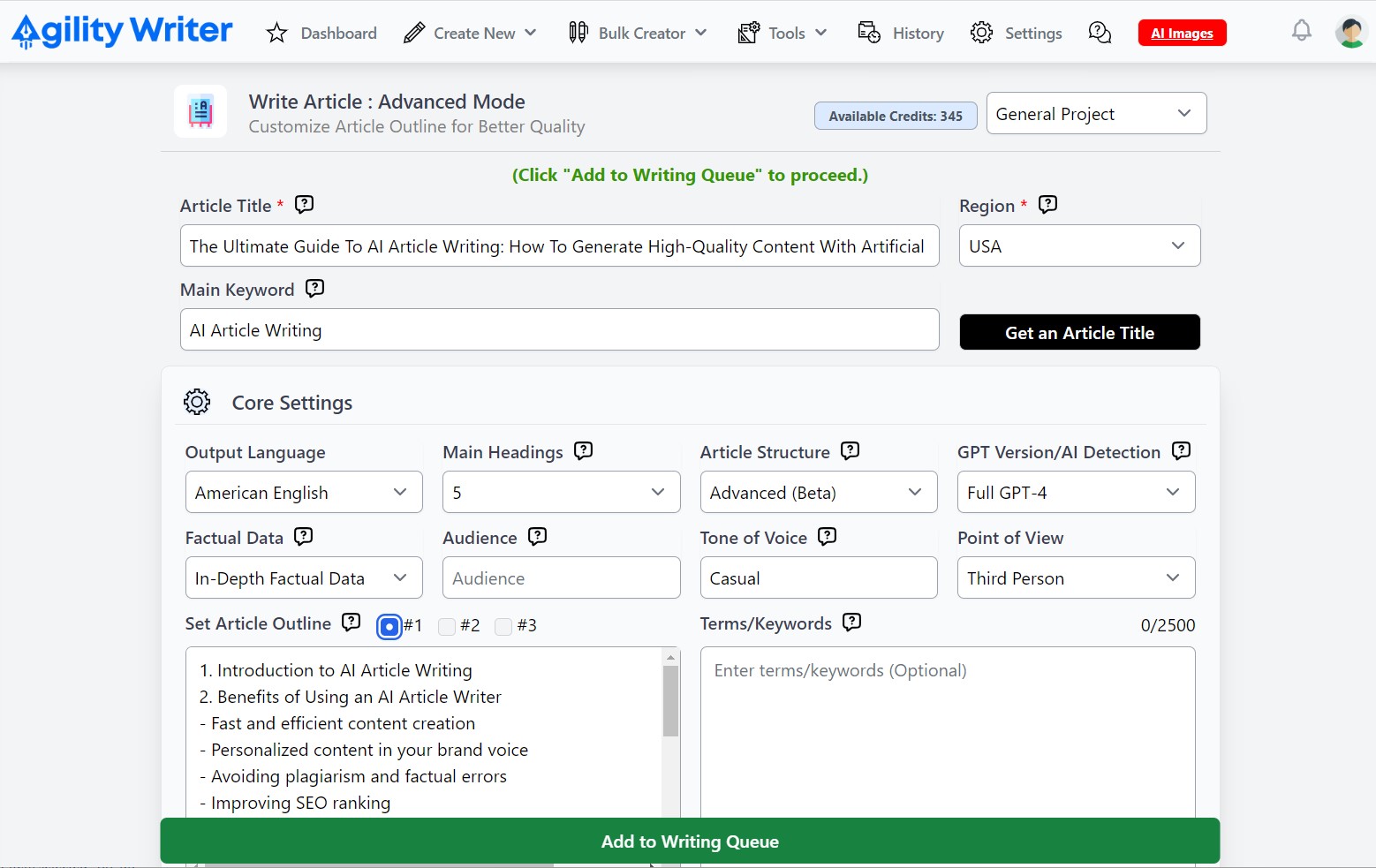Change the Point of View dropdown

click(1075, 577)
